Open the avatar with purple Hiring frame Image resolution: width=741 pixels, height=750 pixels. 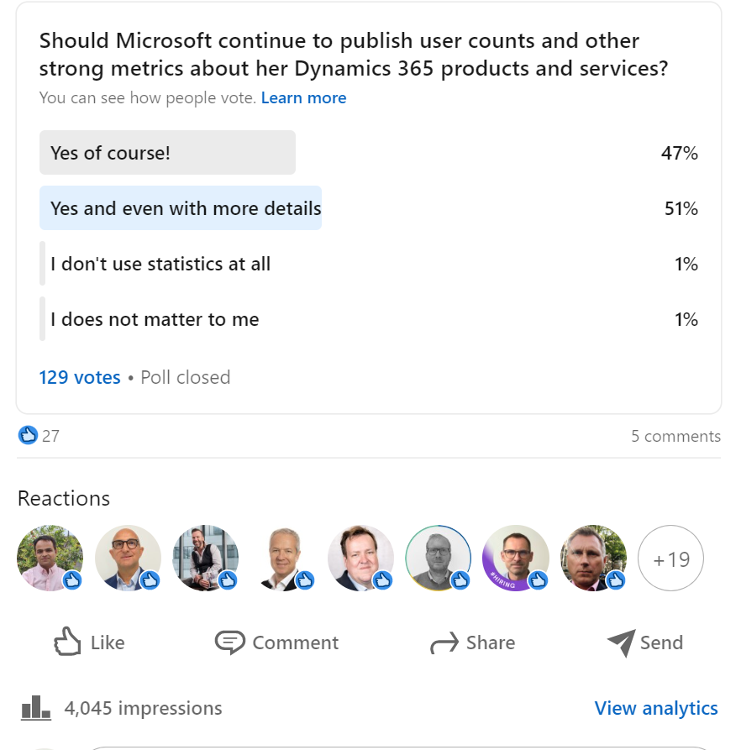(x=516, y=558)
